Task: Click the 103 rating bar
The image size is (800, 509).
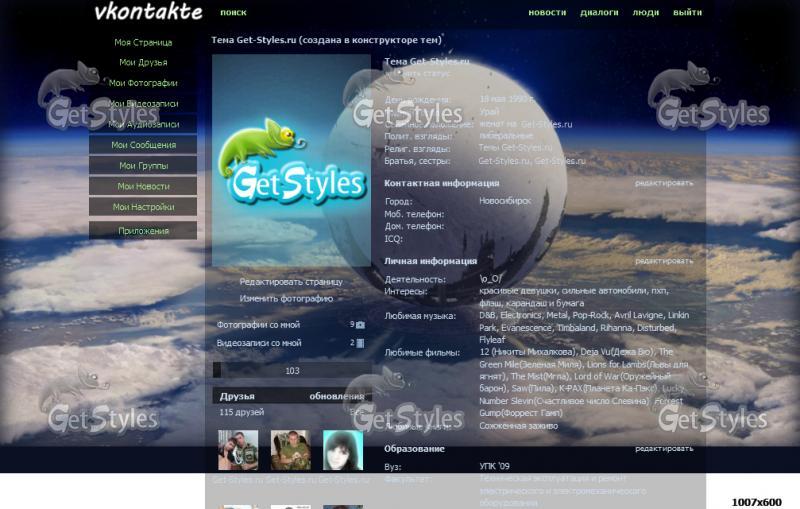Action: click(292, 370)
